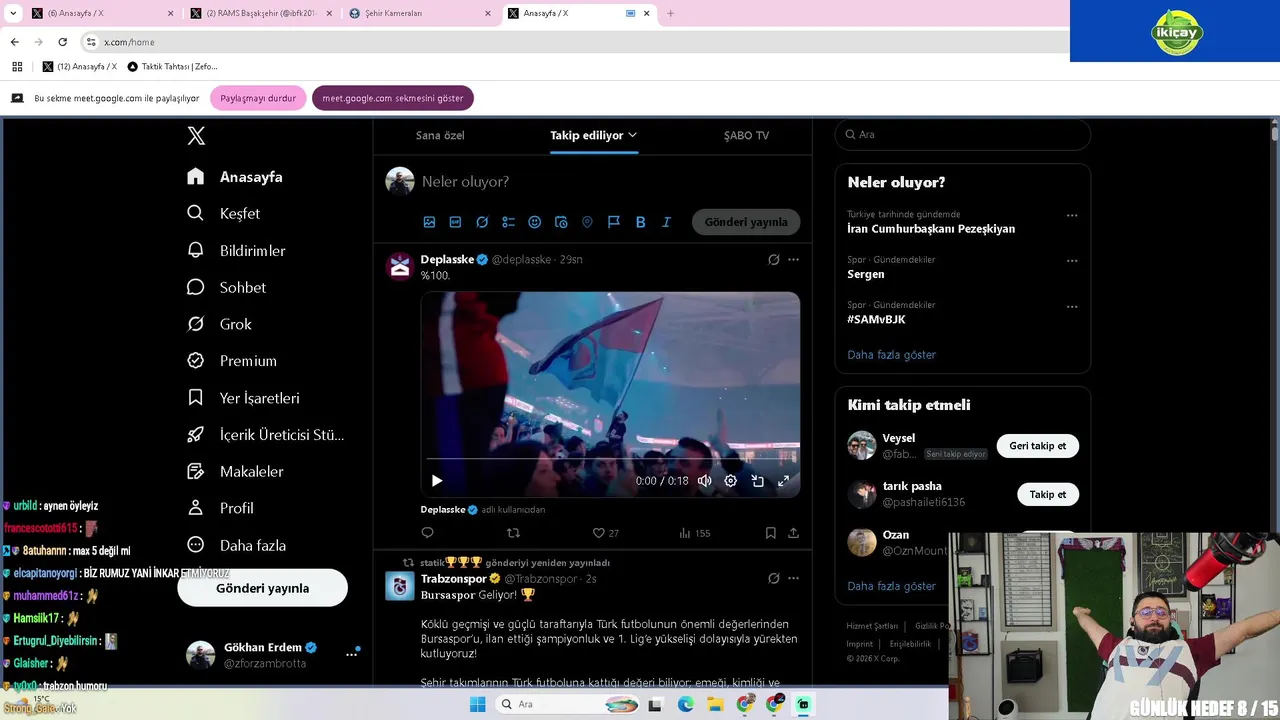Toggle italic formatting in composer
Image resolution: width=1280 pixels, height=720 pixels.
click(x=666, y=222)
